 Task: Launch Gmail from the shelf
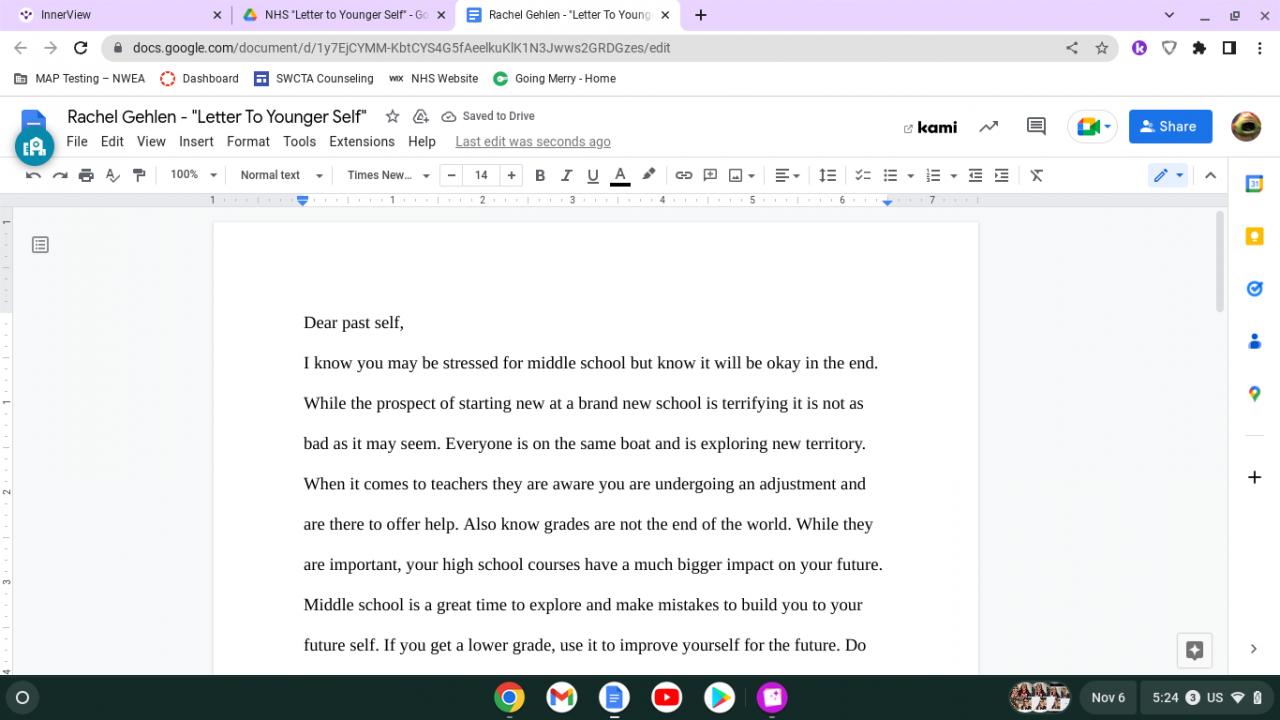562,697
